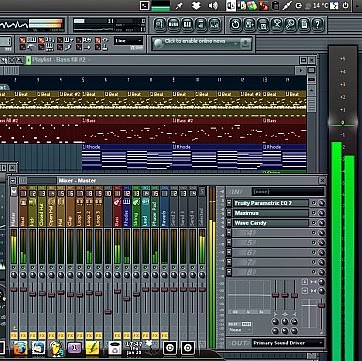362x361 pixels.
Task: Click the Dropbox tray icon
Action: 197,5
